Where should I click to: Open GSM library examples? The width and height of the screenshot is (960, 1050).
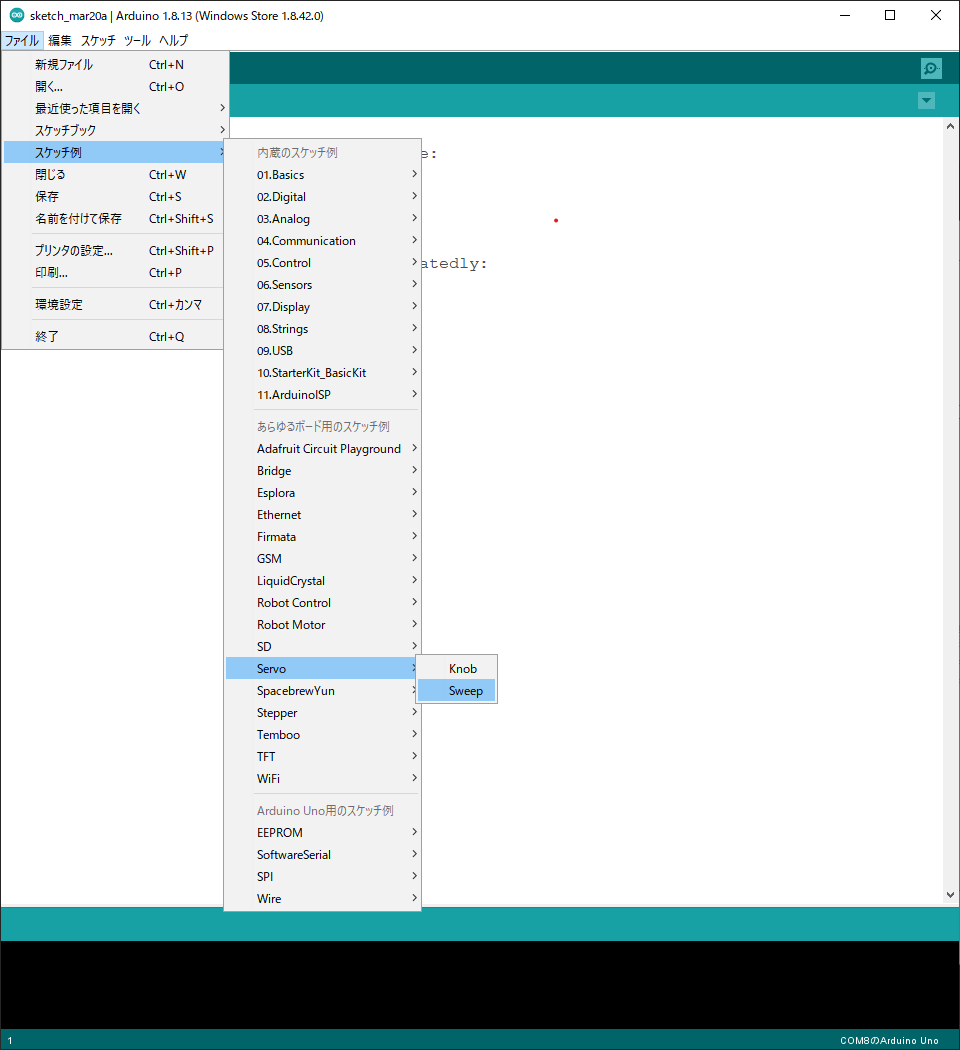(323, 558)
